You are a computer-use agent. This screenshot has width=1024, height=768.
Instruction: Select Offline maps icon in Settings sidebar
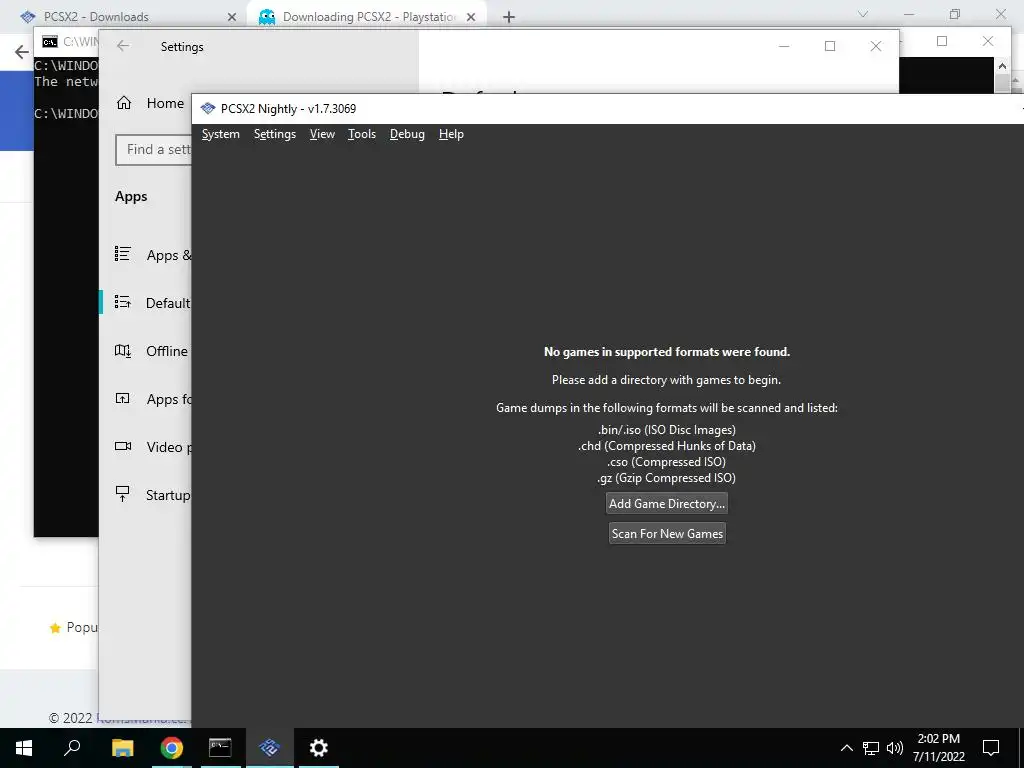[x=123, y=351]
